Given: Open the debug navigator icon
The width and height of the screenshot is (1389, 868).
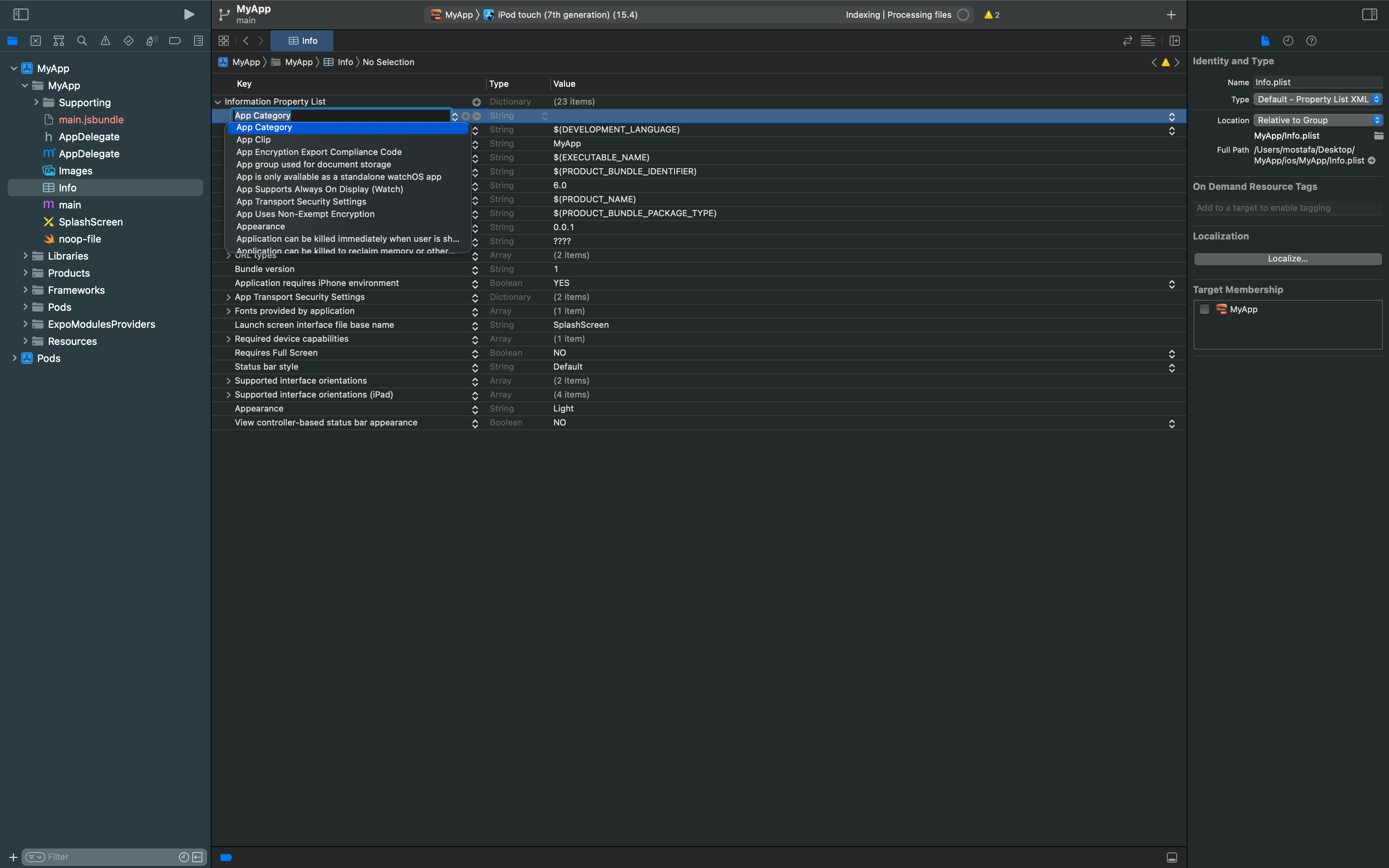Looking at the screenshot, I should (x=152, y=41).
